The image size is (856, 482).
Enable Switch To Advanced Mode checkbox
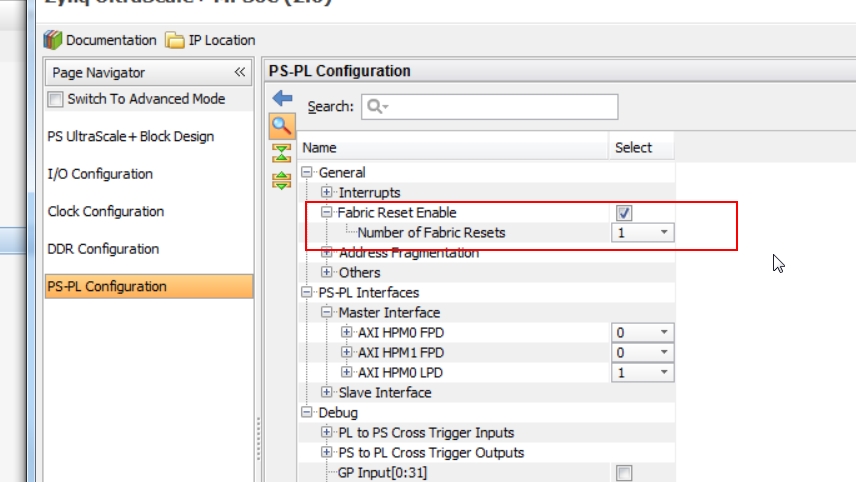(x=56, y=99)
